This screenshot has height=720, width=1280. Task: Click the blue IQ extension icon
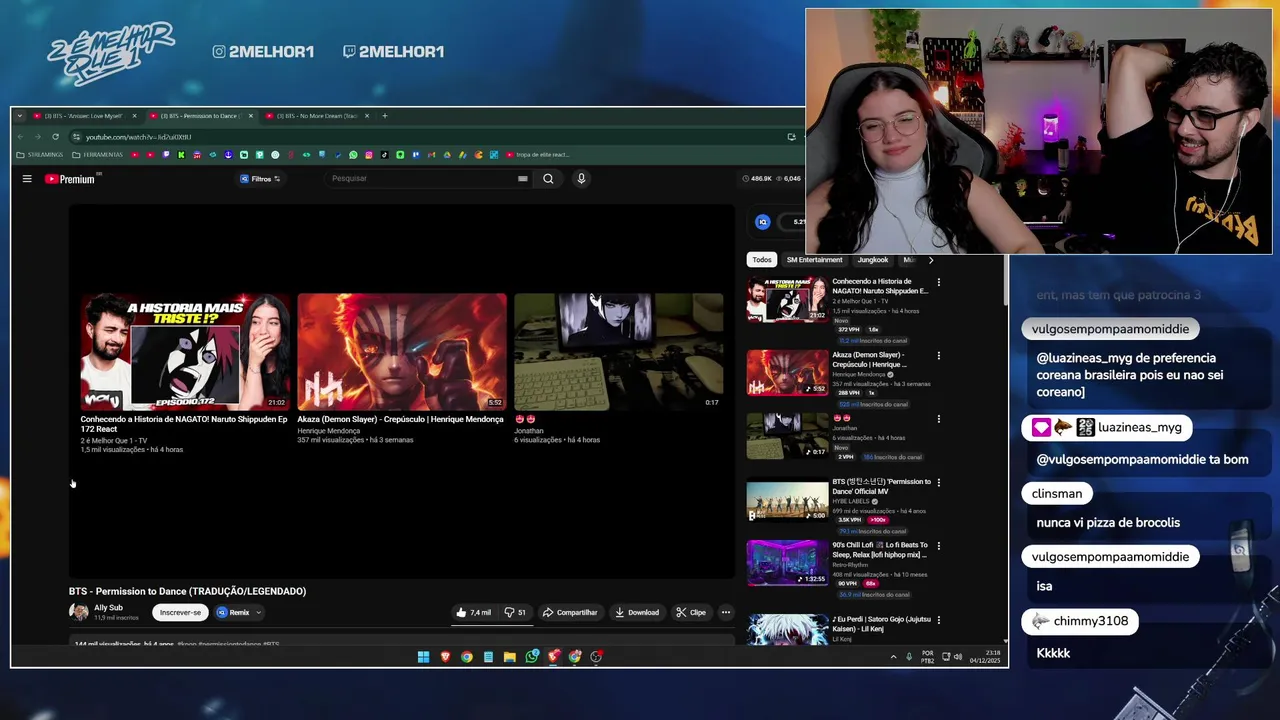762,222
